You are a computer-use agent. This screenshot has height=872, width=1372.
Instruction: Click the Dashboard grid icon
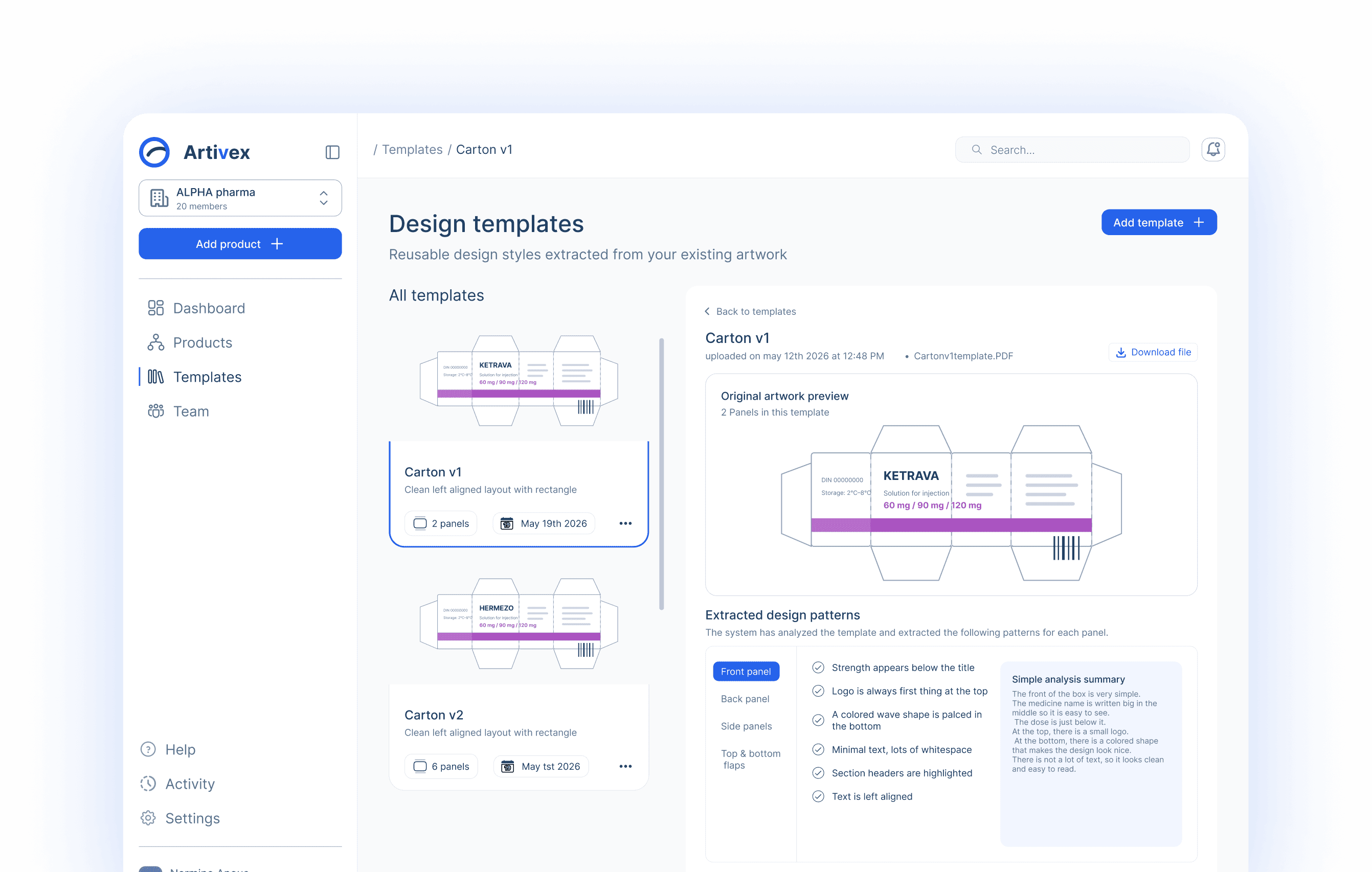click(x=155, y=308)
